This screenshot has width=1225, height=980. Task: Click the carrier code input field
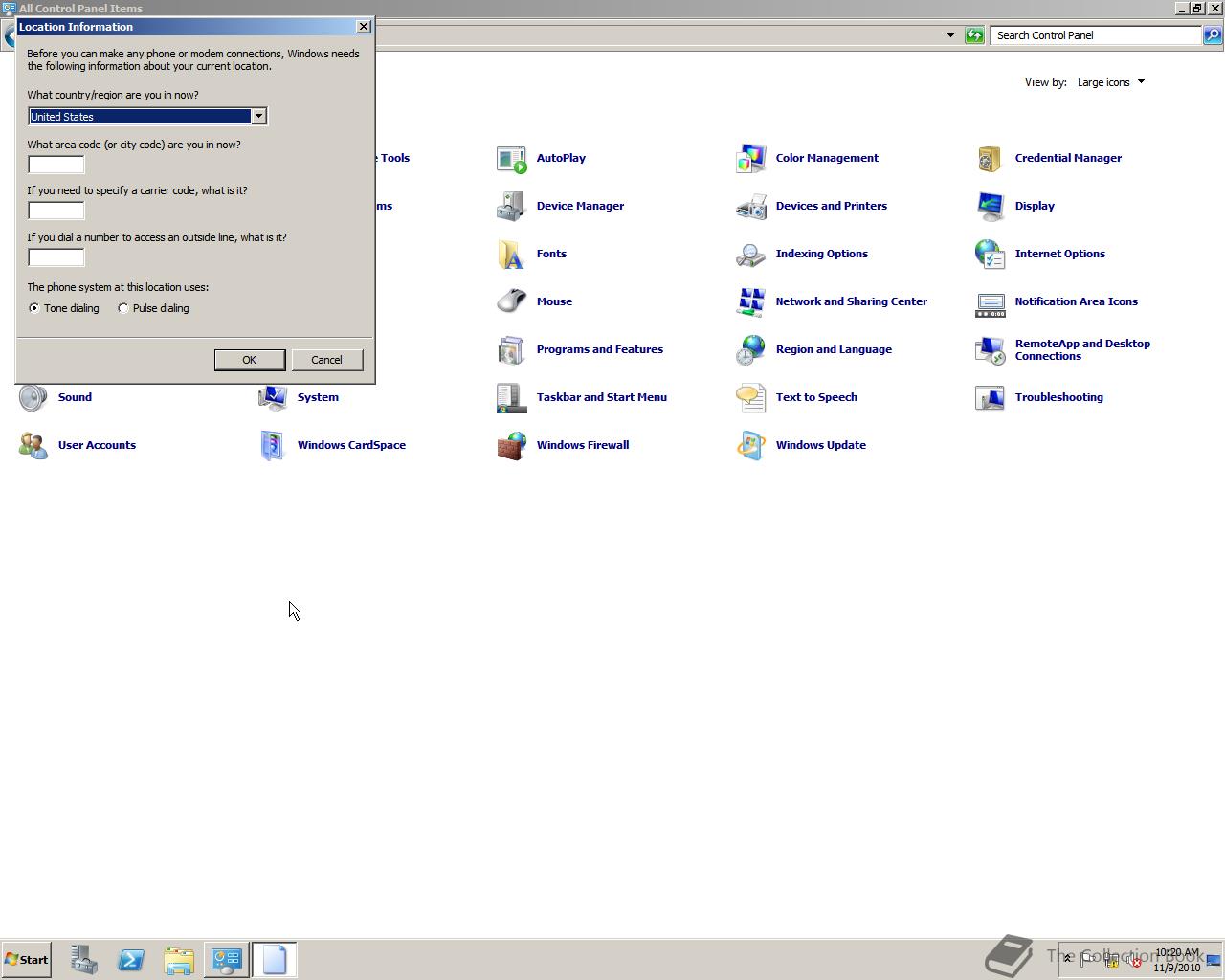tap(56, 211)
